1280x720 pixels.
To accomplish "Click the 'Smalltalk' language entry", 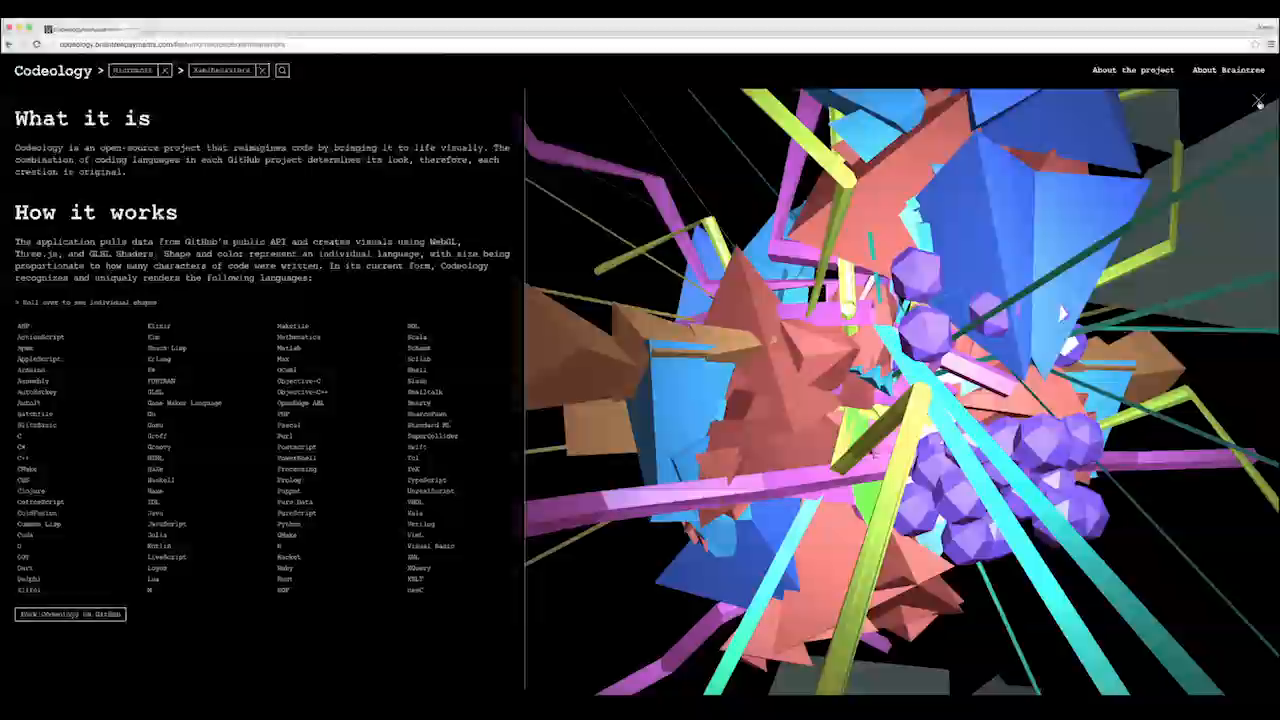I will pos(425,392).
